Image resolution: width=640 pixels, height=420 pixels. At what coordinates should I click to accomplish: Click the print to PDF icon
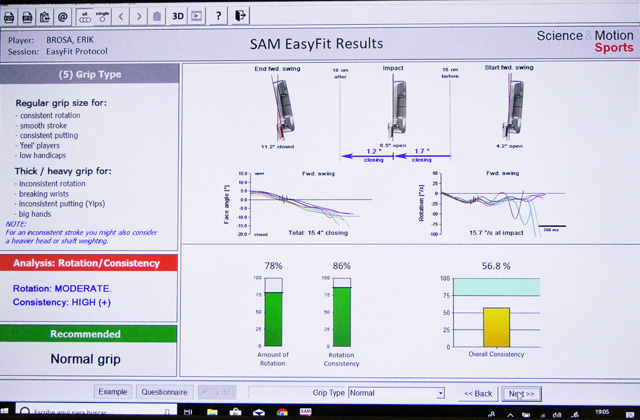9,17
